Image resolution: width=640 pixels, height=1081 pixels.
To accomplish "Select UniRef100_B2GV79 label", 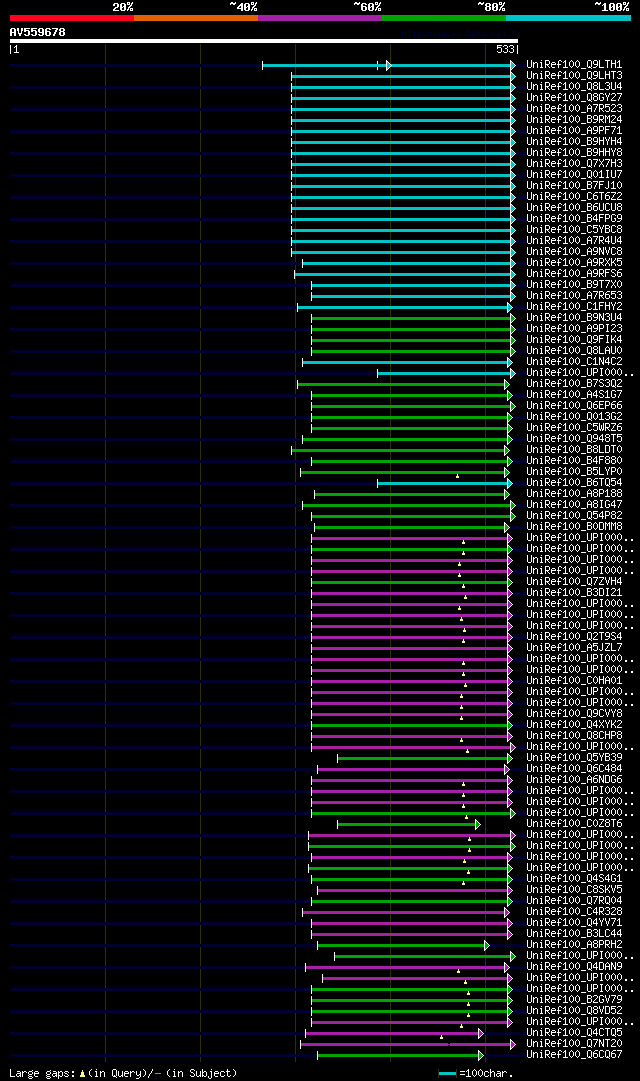I will (574, 1000).
